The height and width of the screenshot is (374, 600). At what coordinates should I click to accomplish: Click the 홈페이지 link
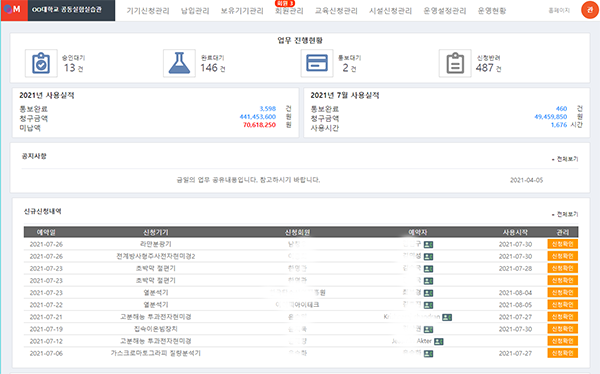click(559, 11)
